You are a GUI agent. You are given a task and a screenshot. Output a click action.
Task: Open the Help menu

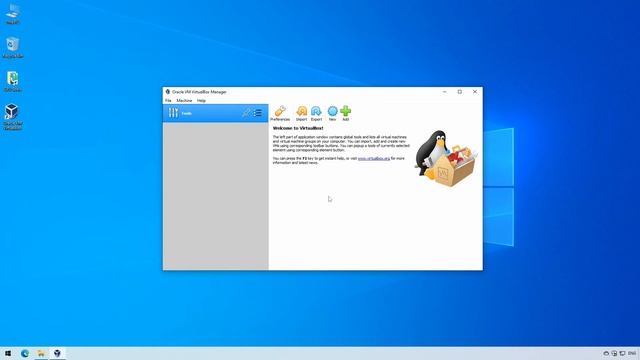coord(201,100)
